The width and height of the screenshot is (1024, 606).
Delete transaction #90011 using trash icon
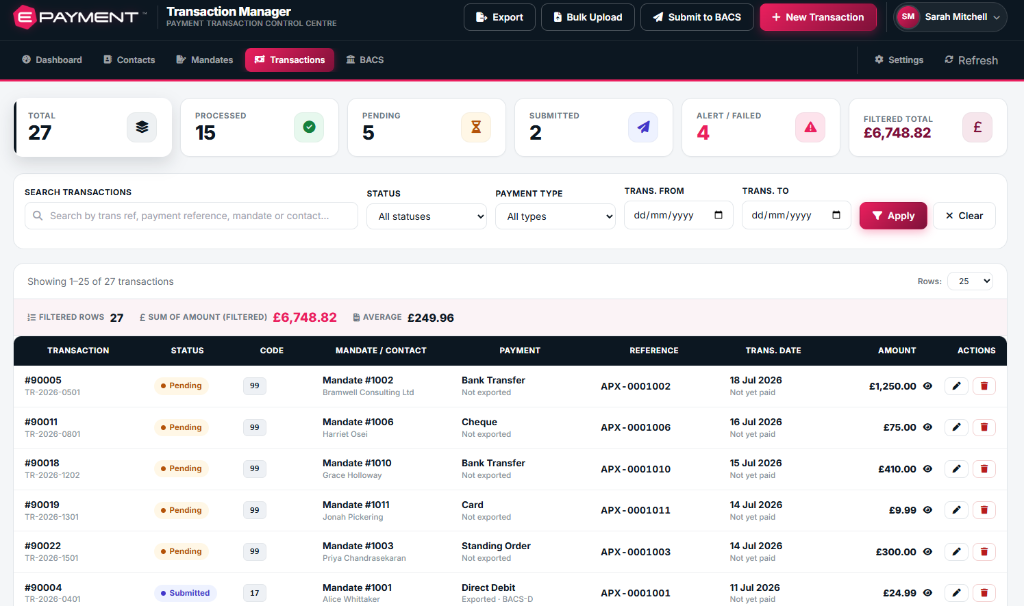point(984,427)
